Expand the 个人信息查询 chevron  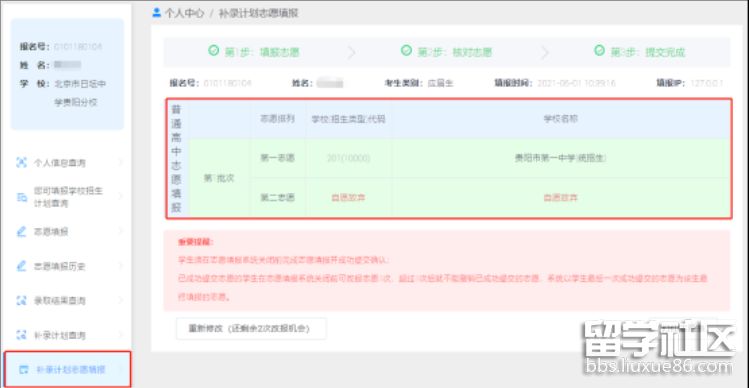pyautogui.click(x=120, y=163)
